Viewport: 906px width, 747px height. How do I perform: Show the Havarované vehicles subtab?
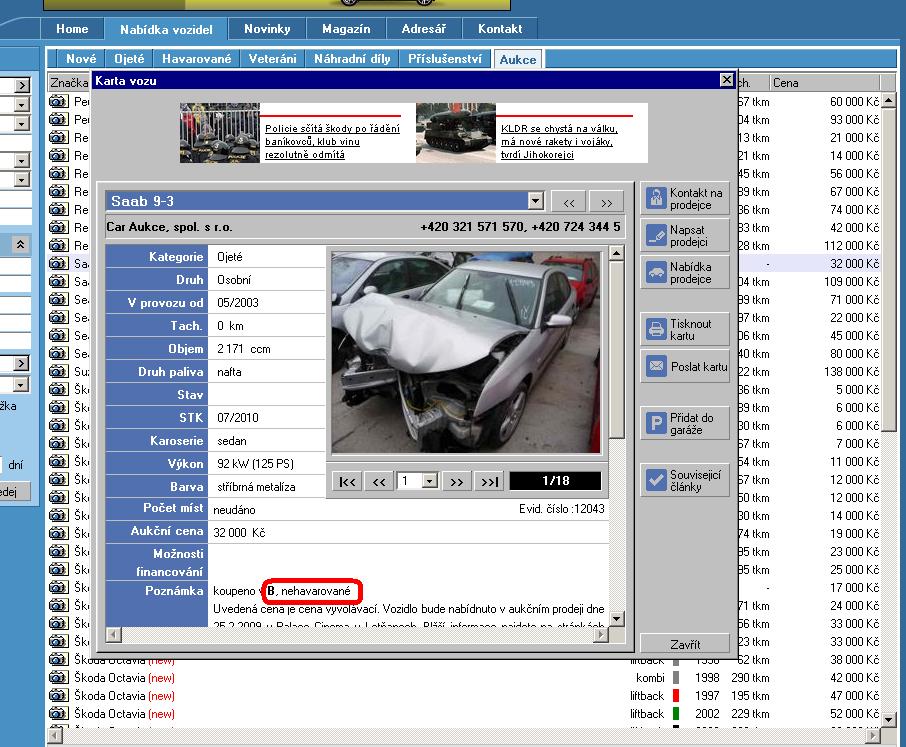pos(196,59)
